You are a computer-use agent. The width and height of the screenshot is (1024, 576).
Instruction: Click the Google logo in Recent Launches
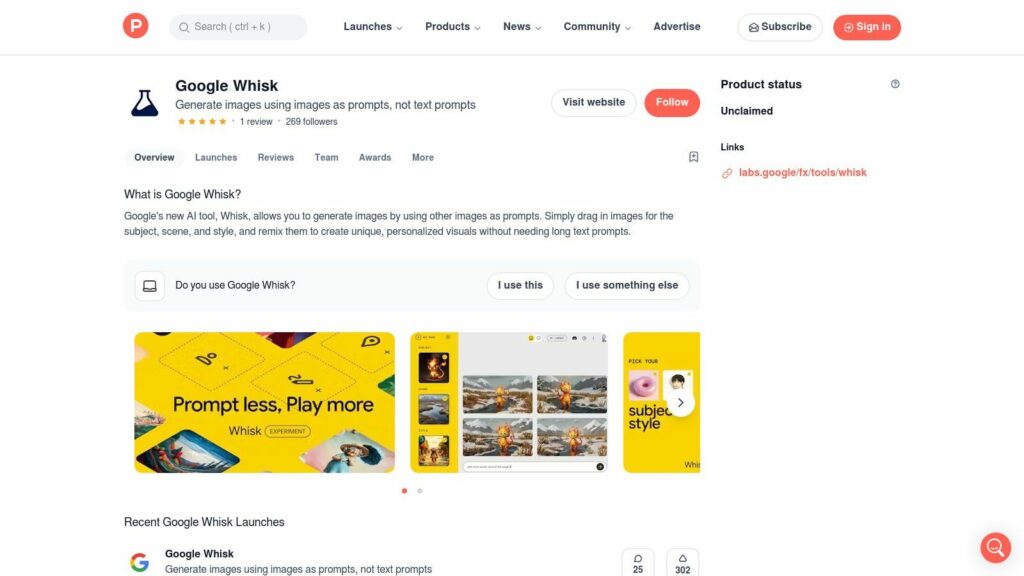click(139, 562)
